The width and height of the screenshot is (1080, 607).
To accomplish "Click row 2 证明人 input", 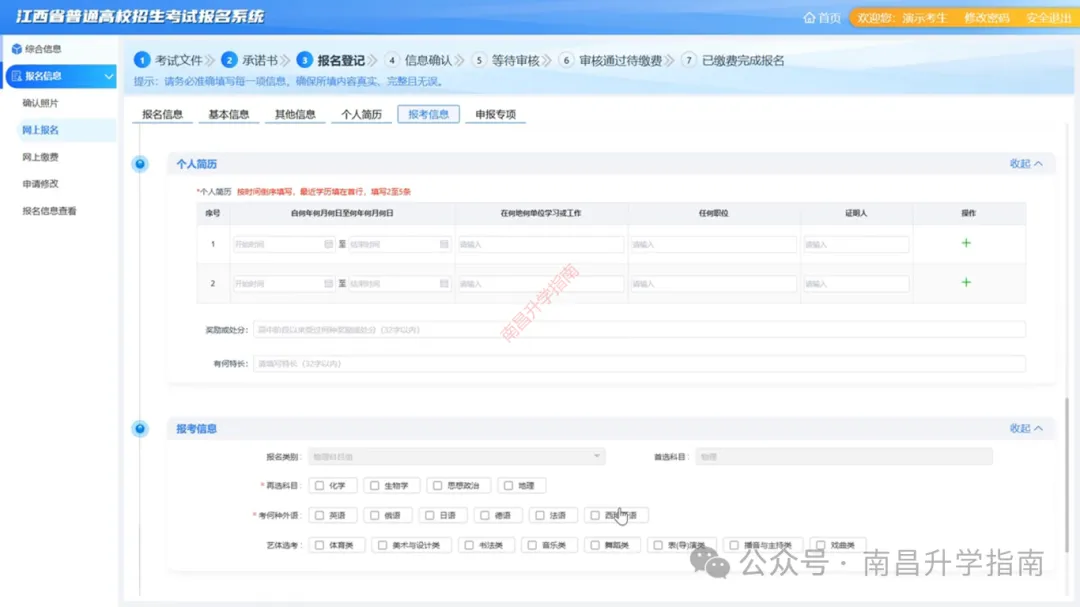I will point(856,283).
